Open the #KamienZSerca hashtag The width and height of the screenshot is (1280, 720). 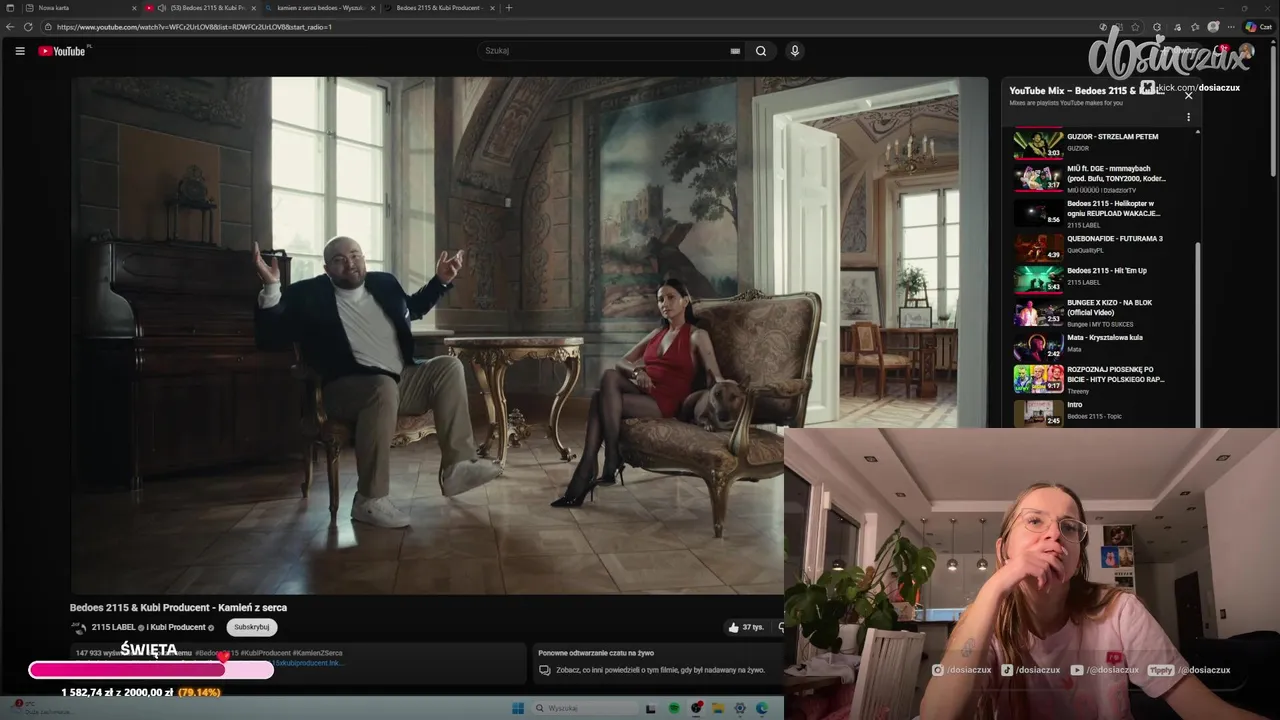318,653
